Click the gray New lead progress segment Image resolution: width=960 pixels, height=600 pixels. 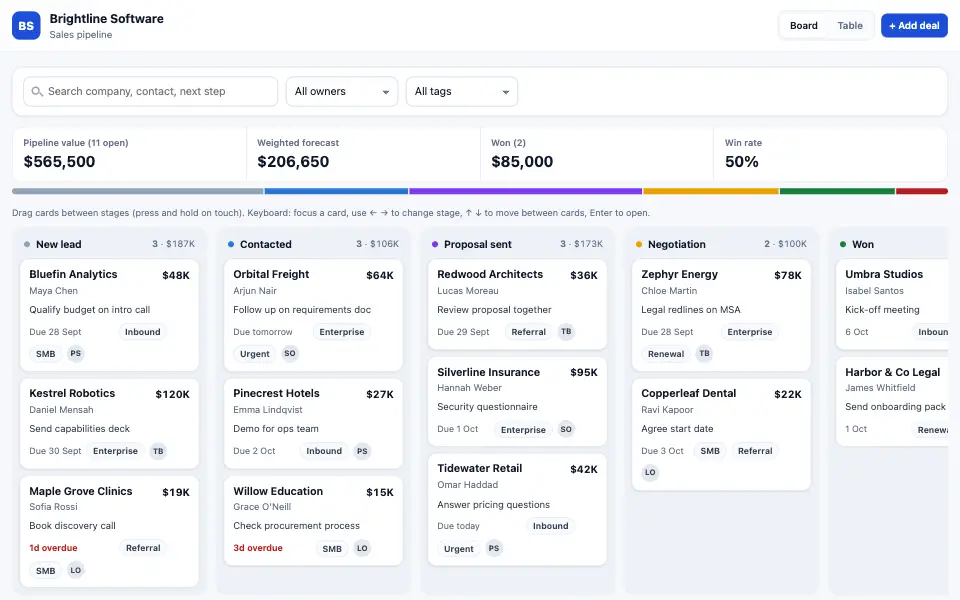coord(138,192)
